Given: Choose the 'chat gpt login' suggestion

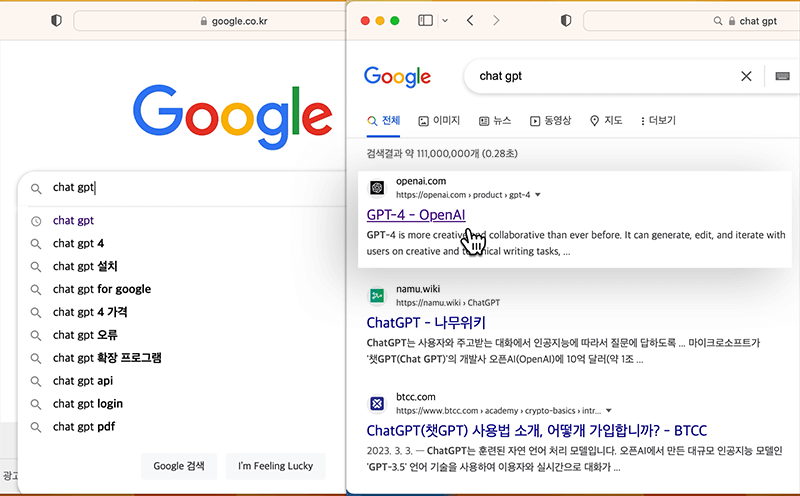Looking at the screenshot, I should pyautogui.click(x=88, y=404).
